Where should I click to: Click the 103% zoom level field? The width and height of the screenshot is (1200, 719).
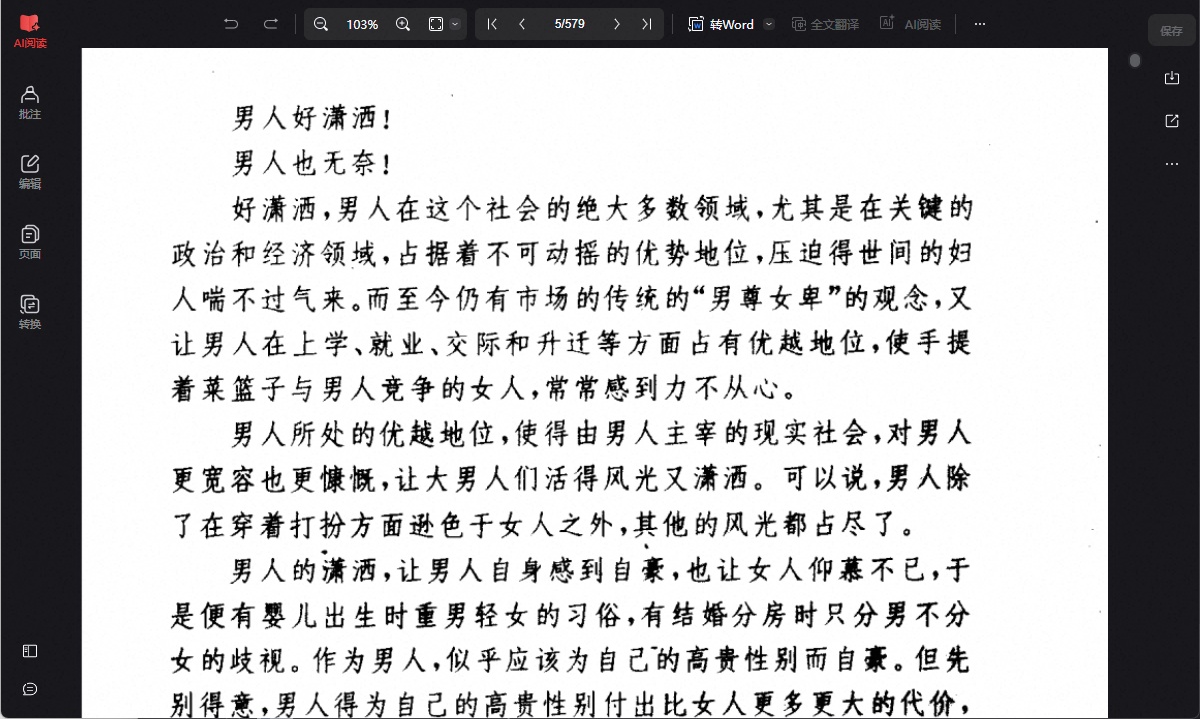(362, 24)
